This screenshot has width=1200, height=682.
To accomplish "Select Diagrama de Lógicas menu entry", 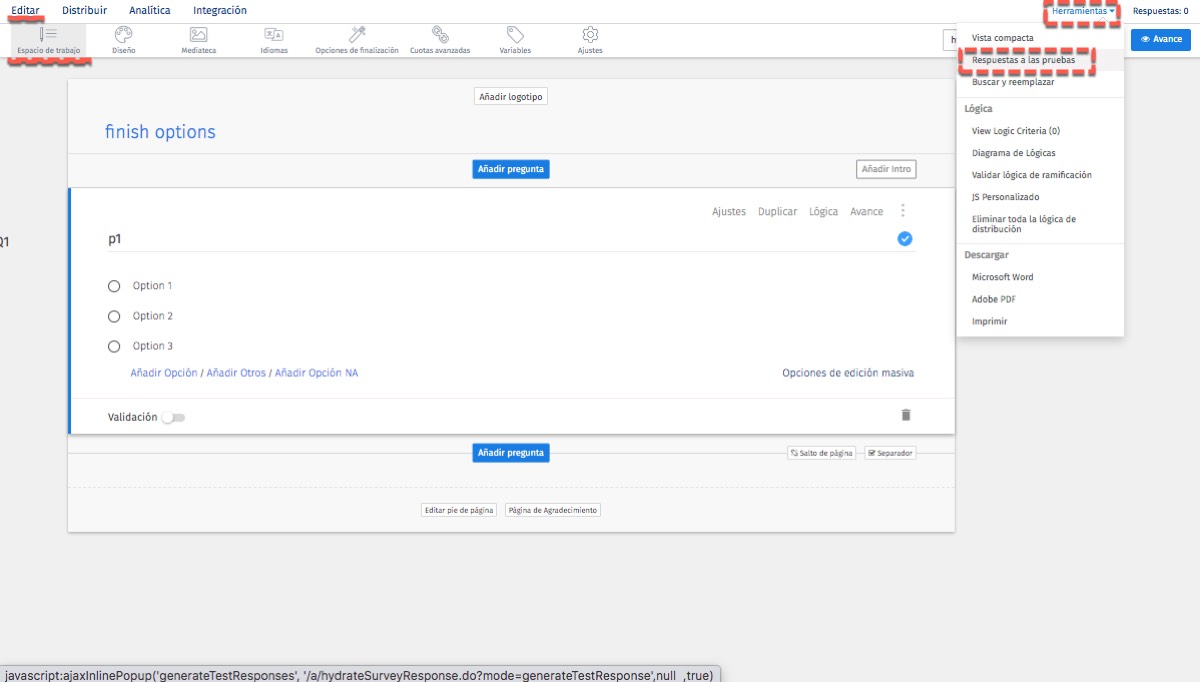I will pos(1012,153).
